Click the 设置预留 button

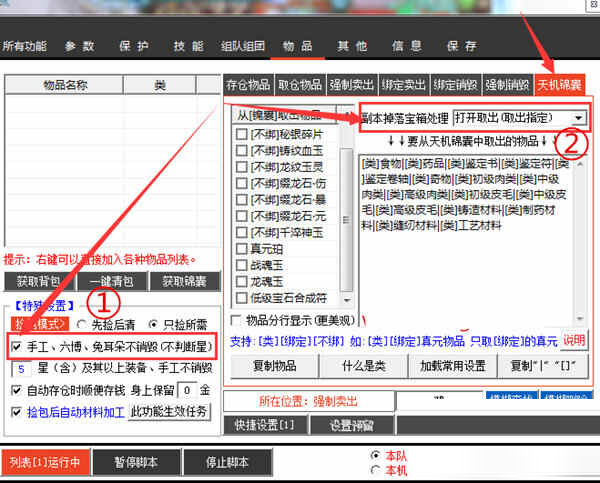[352, 425]
